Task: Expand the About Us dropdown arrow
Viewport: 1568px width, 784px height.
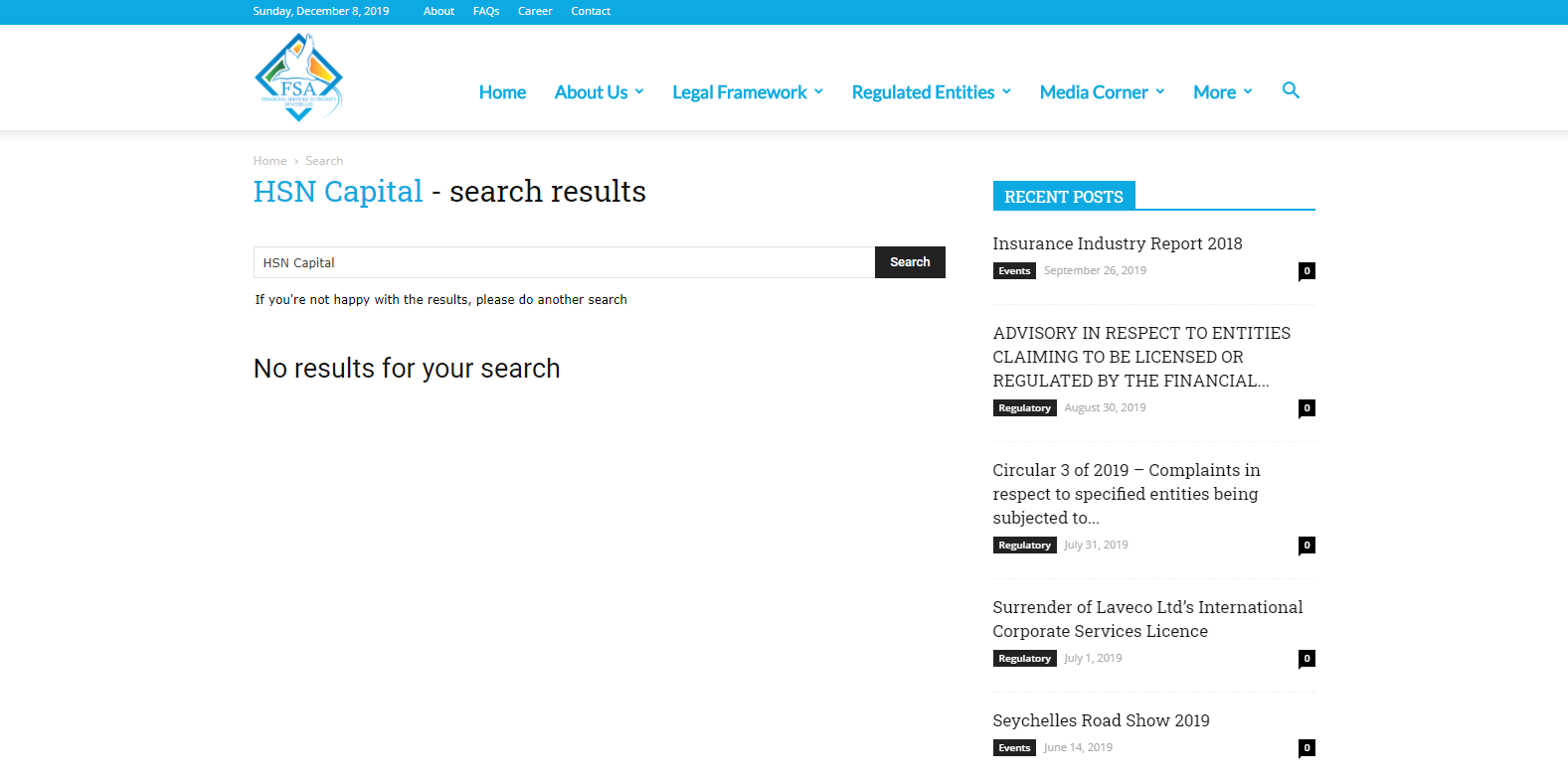Action: (x=639, y=91)
